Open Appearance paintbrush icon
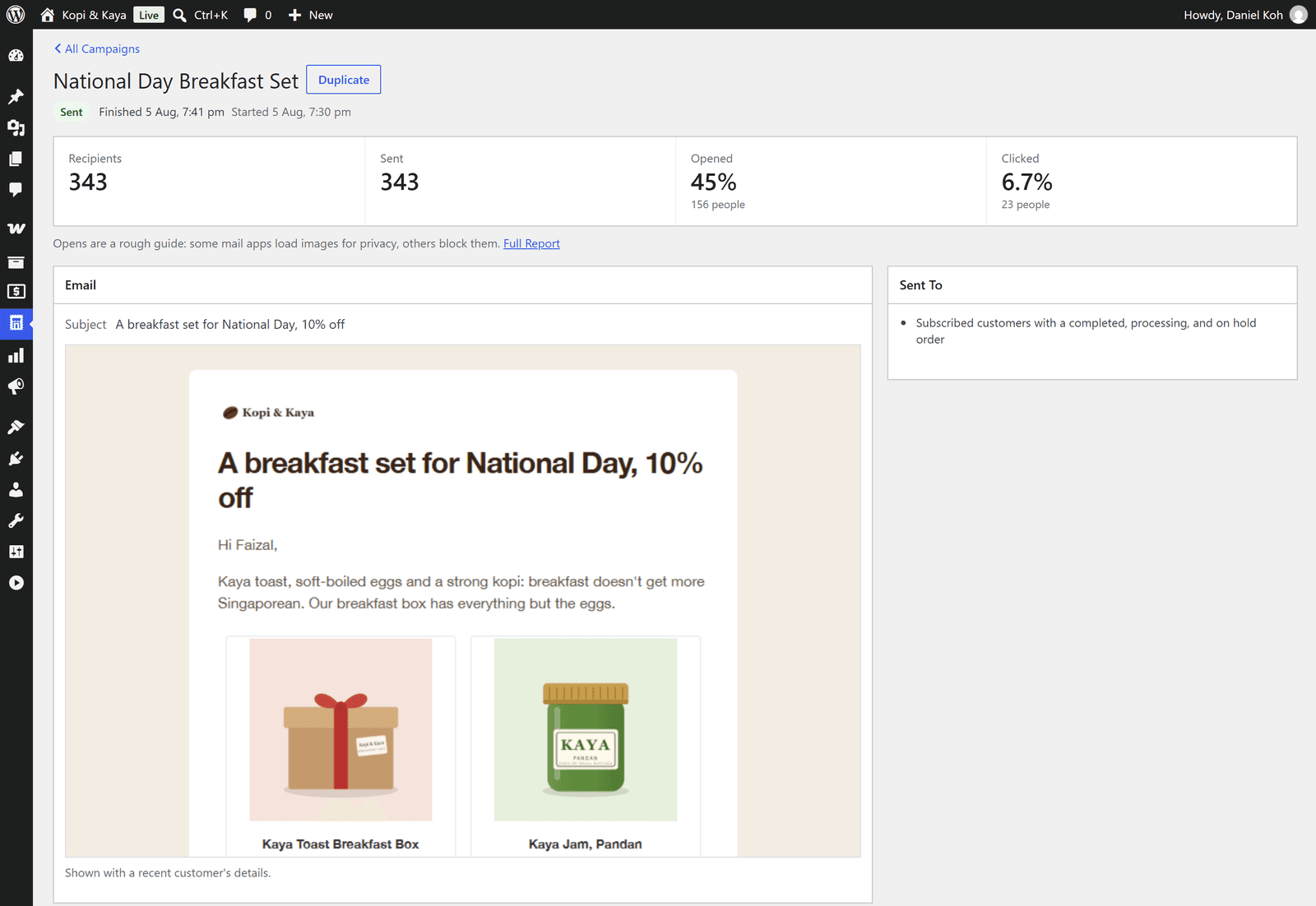Viewport: 1316px width, 906px height. (x=16, y=427)
